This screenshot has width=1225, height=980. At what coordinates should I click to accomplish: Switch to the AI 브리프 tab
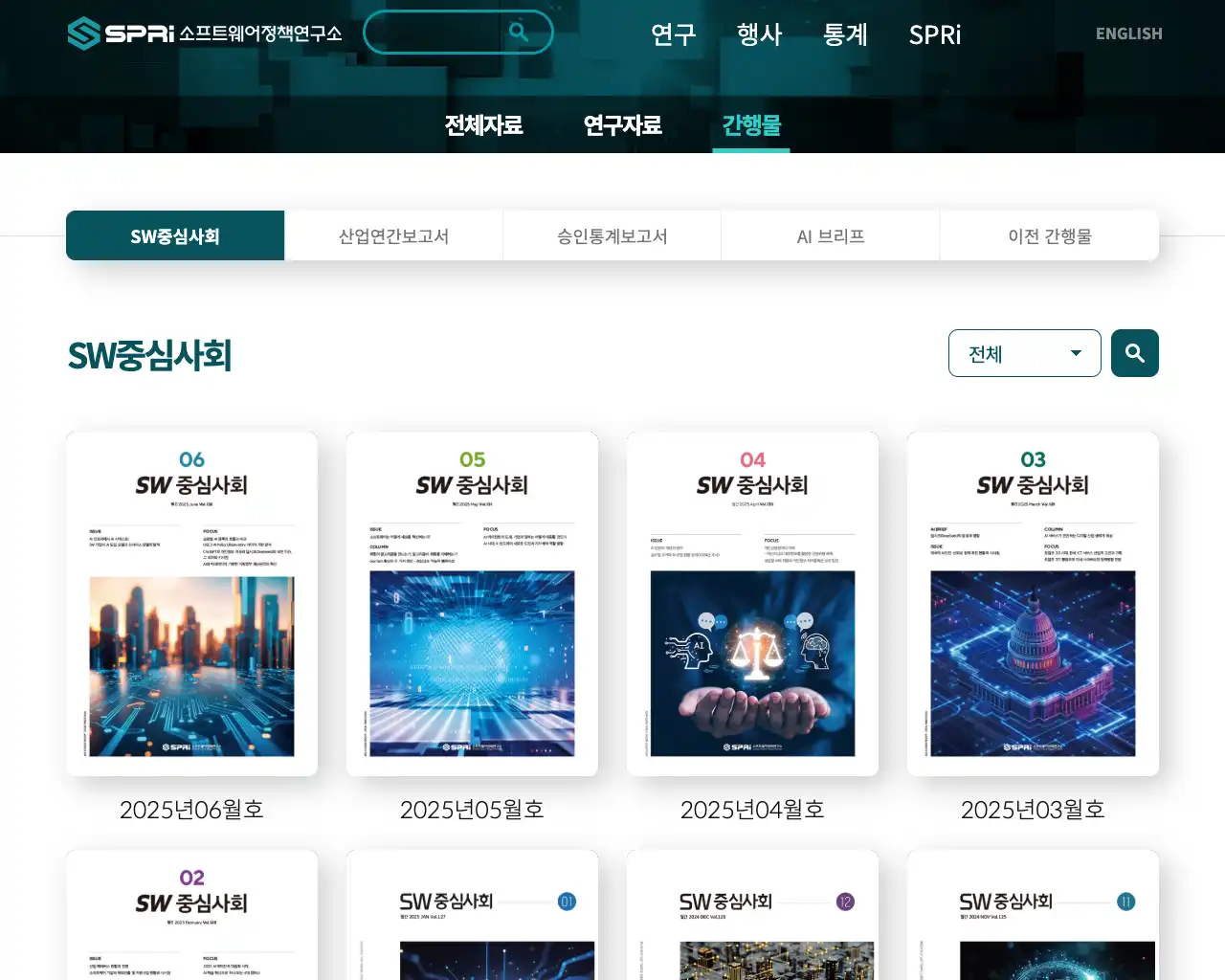coord(831,235)
